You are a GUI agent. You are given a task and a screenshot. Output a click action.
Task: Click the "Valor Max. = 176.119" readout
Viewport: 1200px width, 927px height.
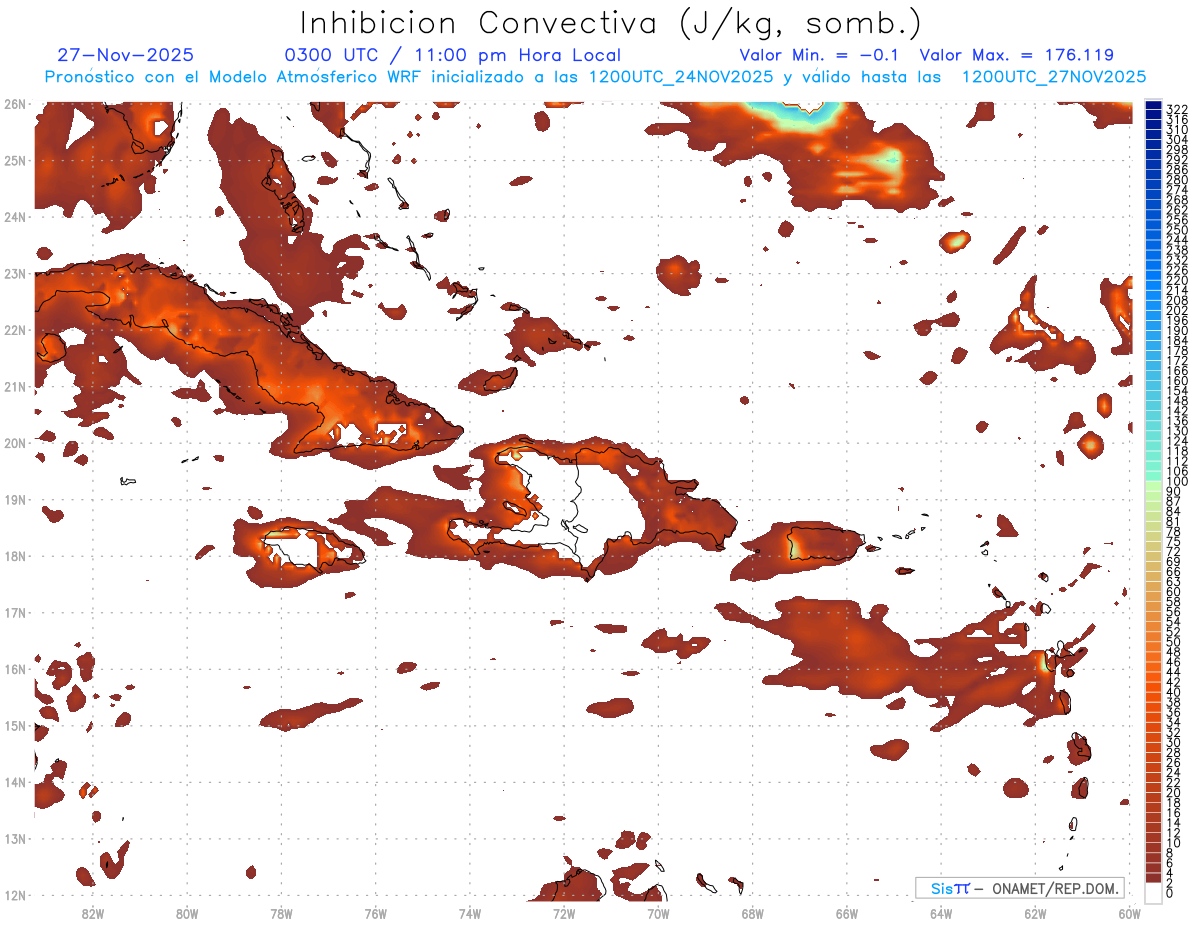(x=1016, y=55)
